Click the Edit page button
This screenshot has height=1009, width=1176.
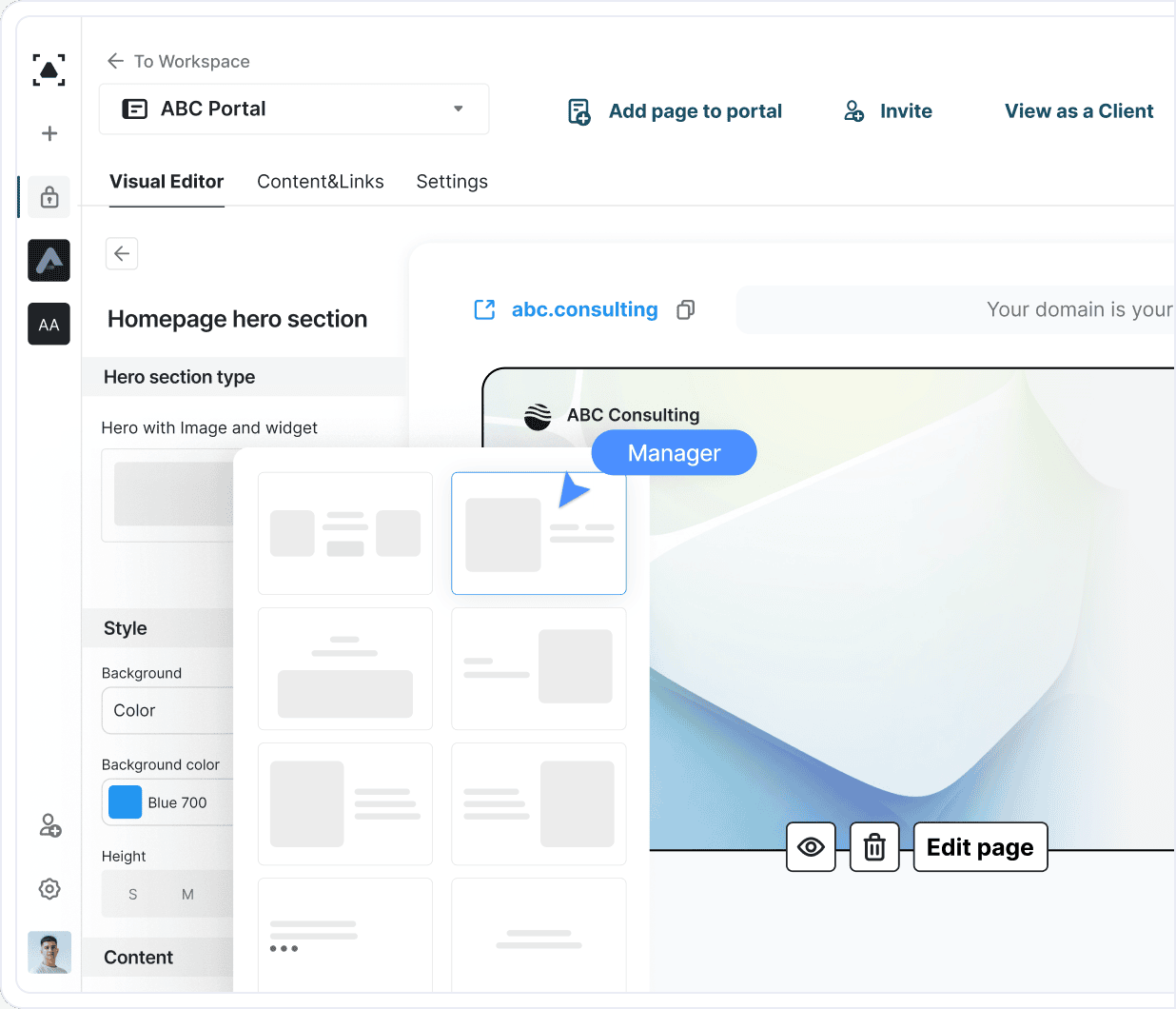tap(980, 846)
